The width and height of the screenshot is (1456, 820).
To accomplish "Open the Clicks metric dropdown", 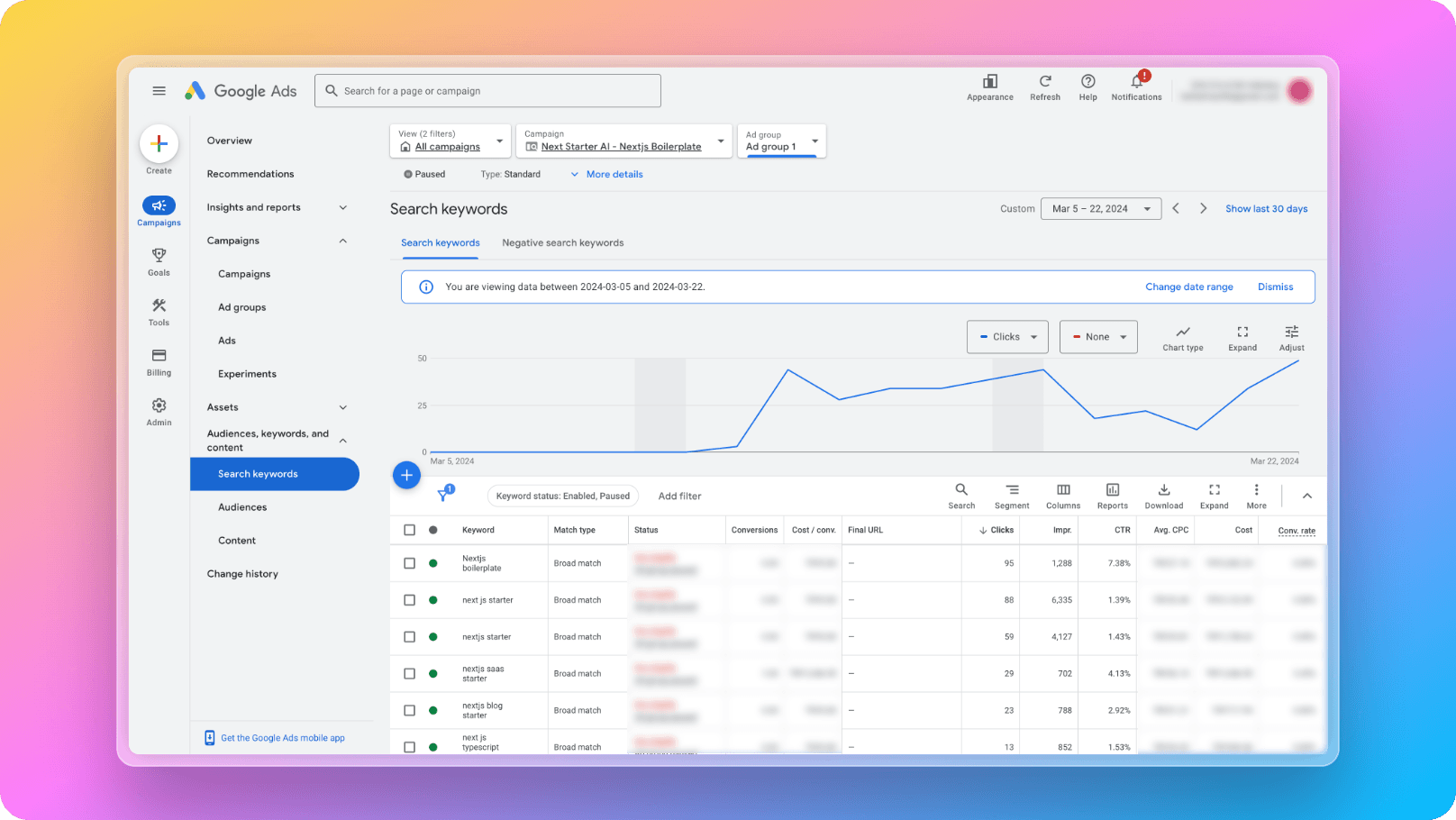I will tap(1007, 336).
